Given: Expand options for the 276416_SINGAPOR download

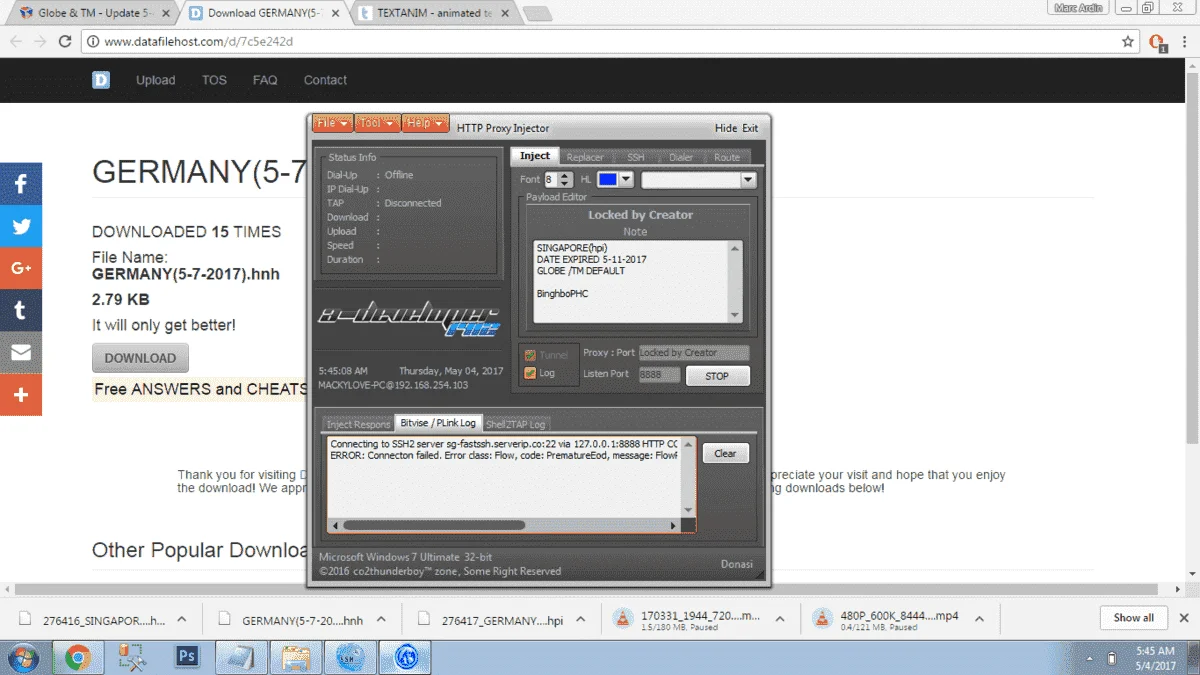Looking at the screenshot, I should tap(182, 619).
